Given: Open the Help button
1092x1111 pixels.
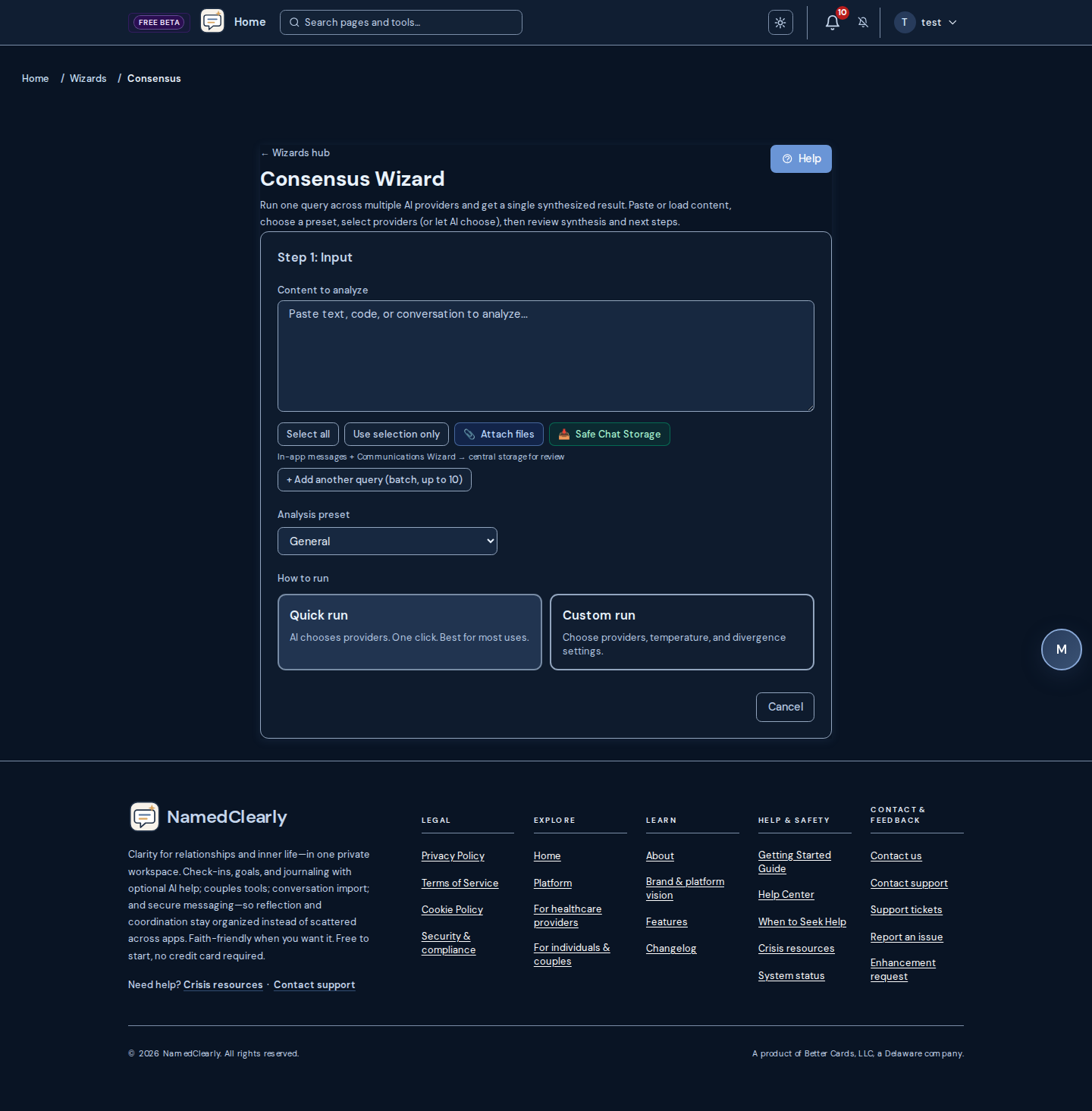Looking at the screenshot, I should coord(801,158).
